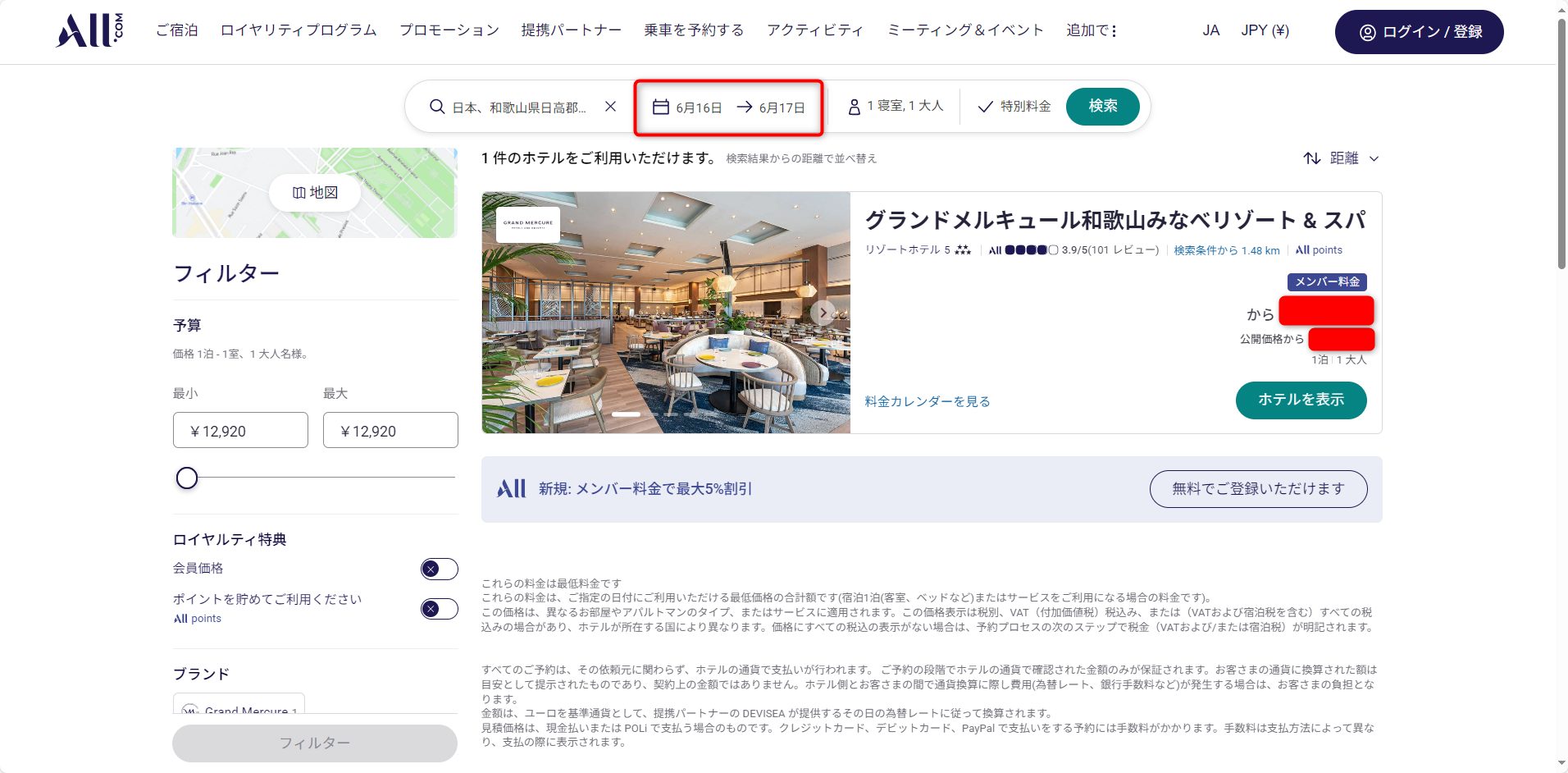Open the ミーティング＆イベント menu
Viewport: 1568px width, 773px height.
click(965, 30)
